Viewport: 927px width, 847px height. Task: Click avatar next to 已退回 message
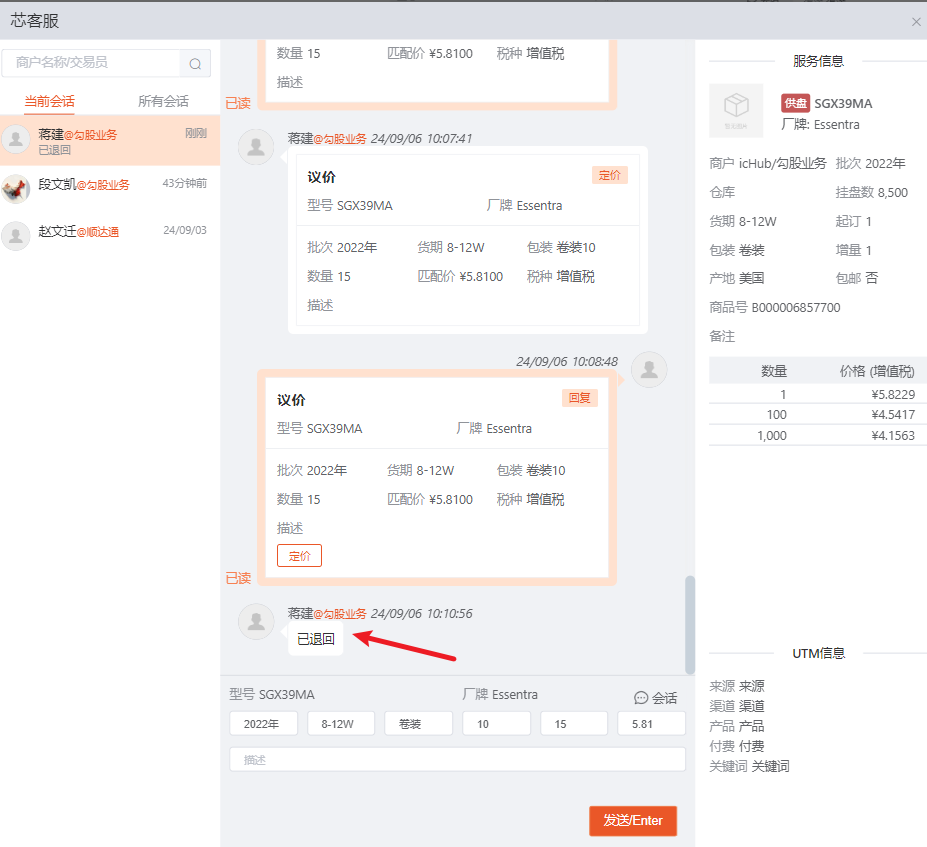coord(256,621)
